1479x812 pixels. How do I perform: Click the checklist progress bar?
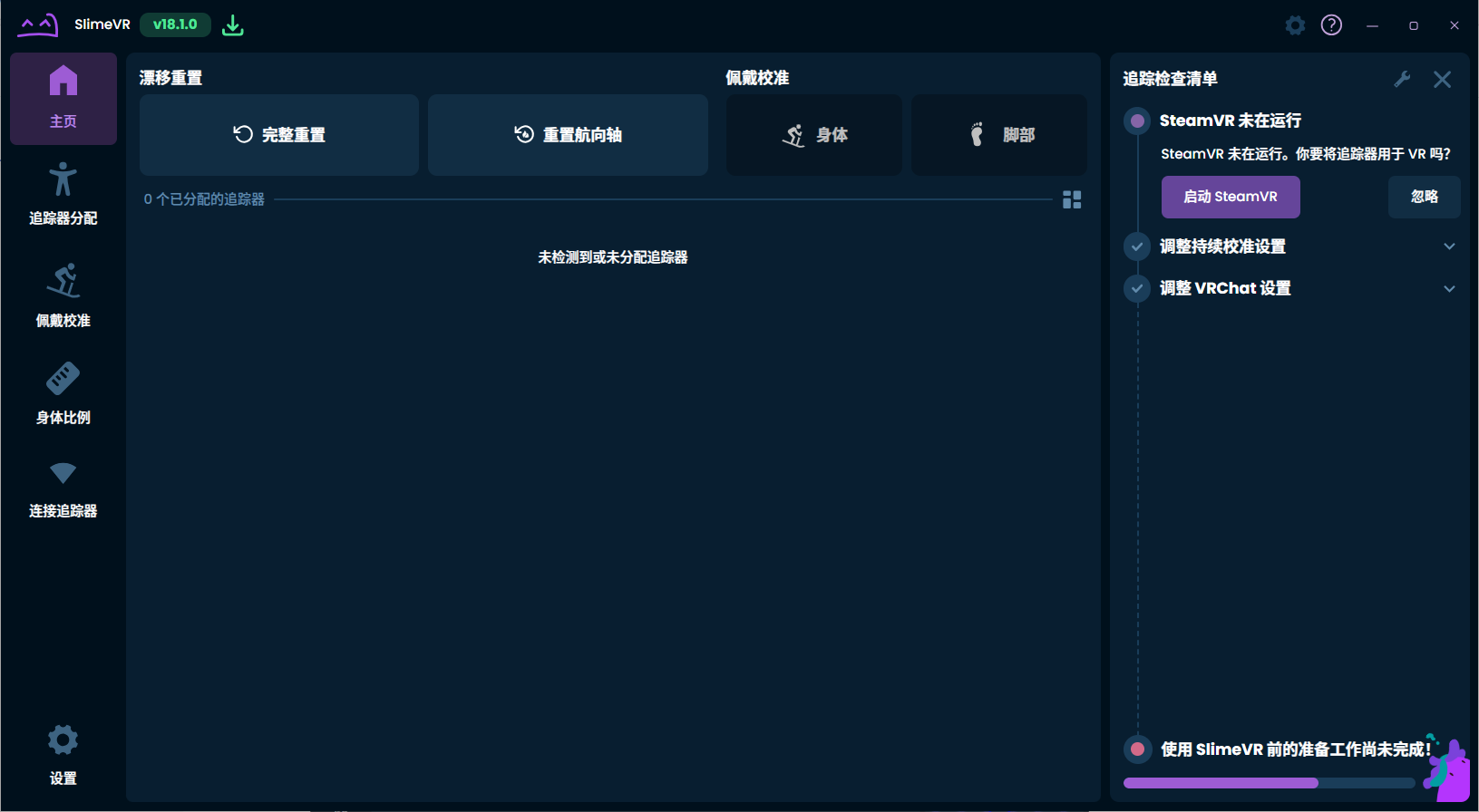tap(1268, 783)
